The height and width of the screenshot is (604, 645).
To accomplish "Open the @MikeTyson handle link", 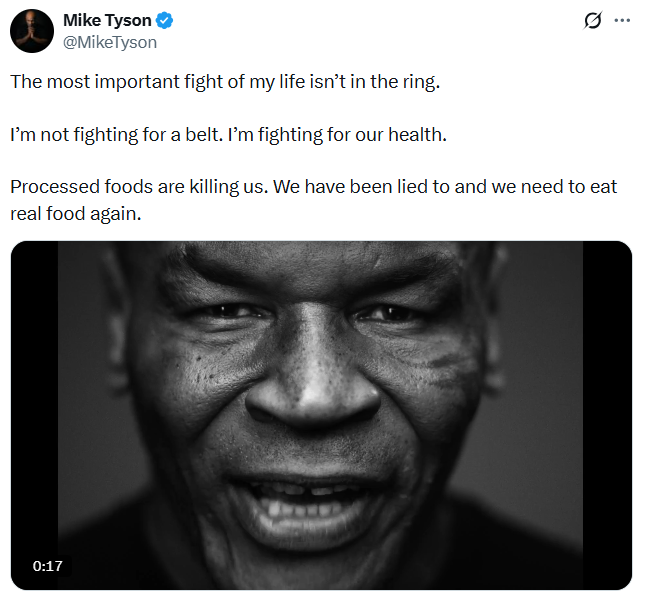I will click(110, 42).
